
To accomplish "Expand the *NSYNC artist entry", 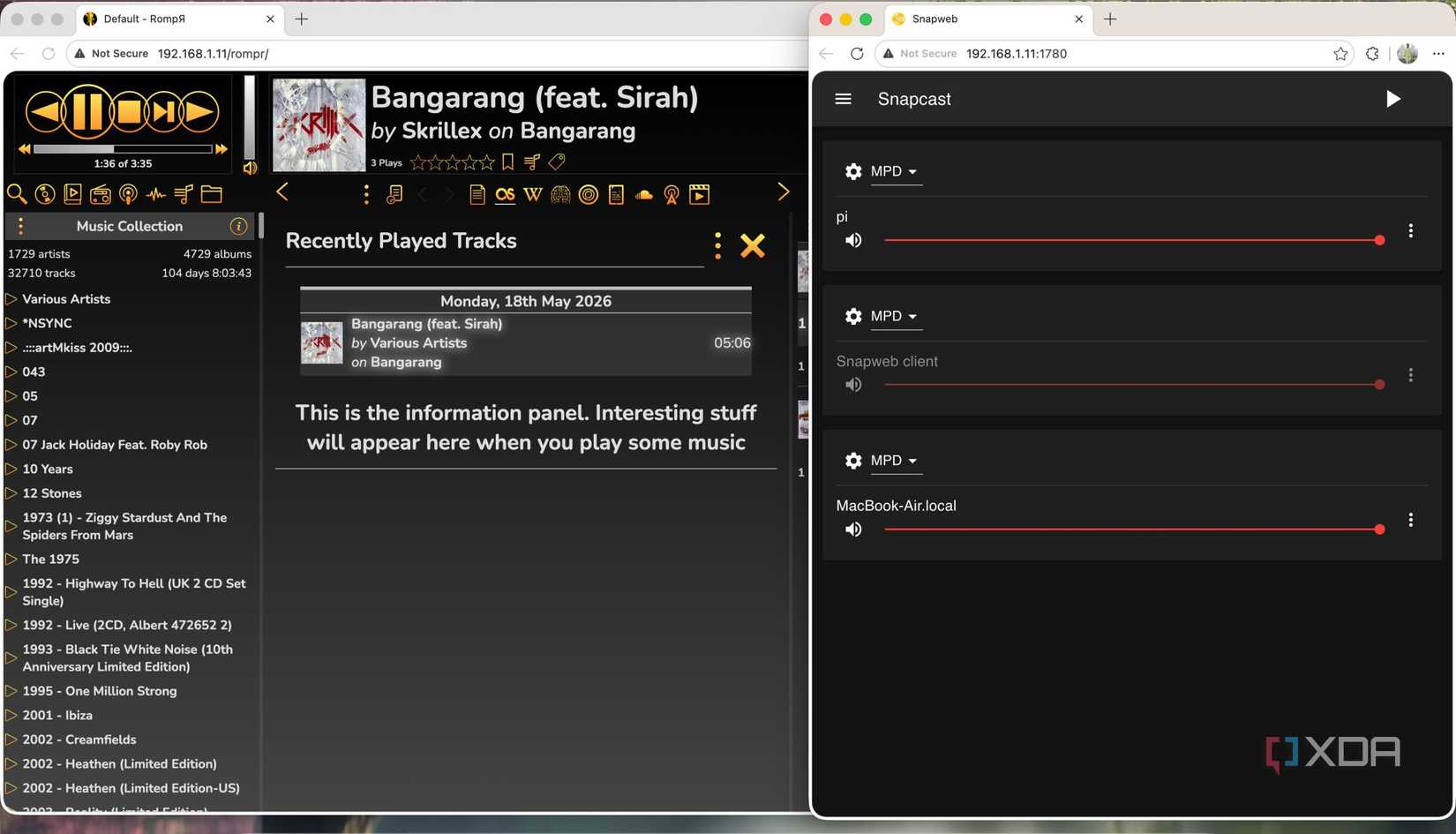I will pyautogui.click(x=11, y=323).
